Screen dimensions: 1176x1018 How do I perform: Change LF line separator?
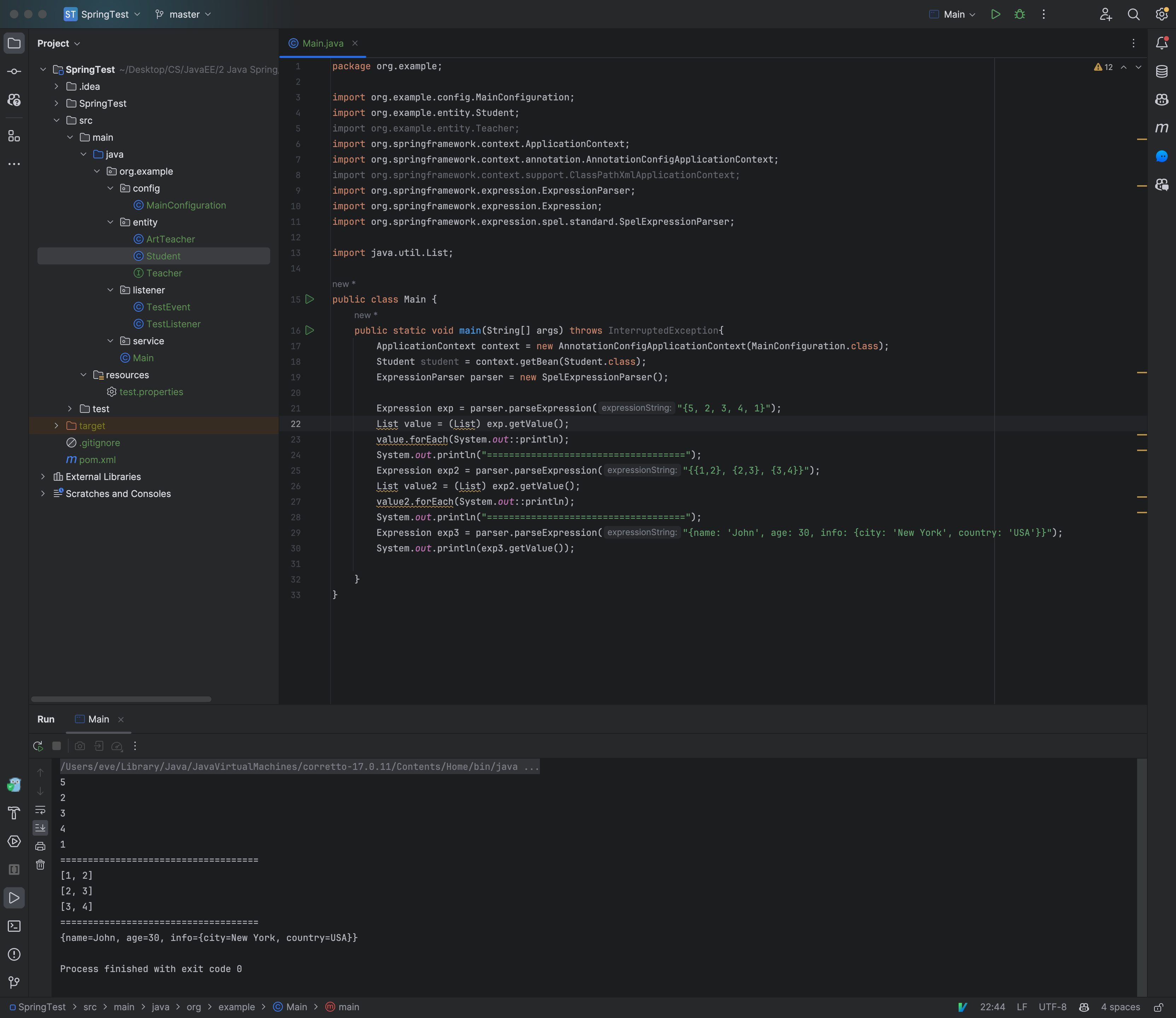pos(1022,1007)
